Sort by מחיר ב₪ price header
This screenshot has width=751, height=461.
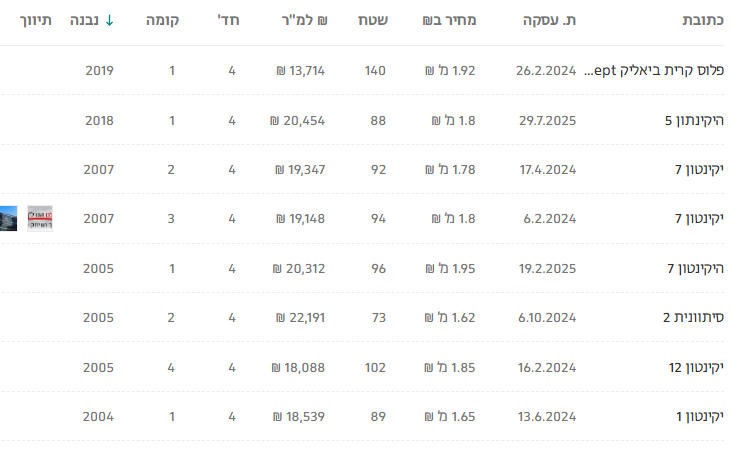(451, 20)
